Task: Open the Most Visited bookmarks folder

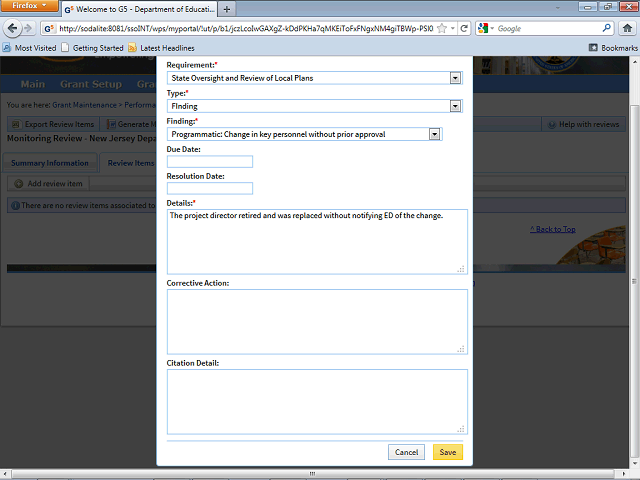Action: click(x=30, y=48)
